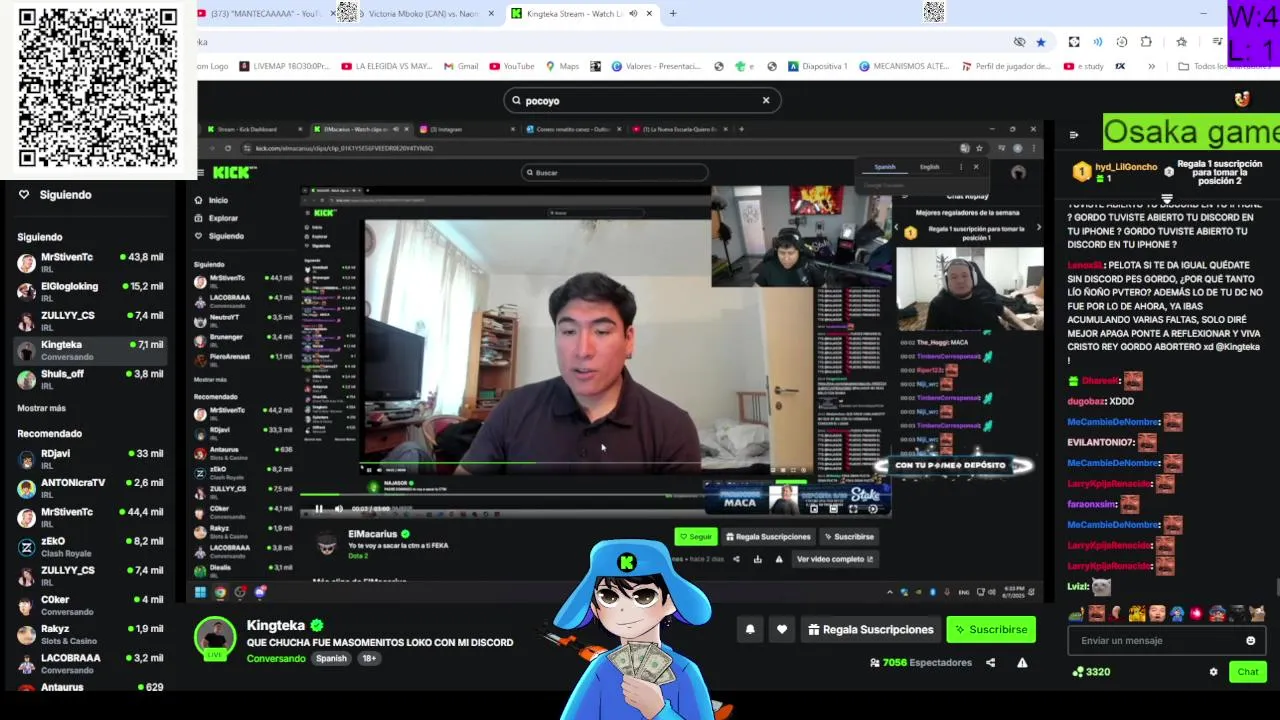Image resolution: width=1280 pixels, height=720 pixels.
Task: Open RDjavi recommended channel
Action: point(91,459)
